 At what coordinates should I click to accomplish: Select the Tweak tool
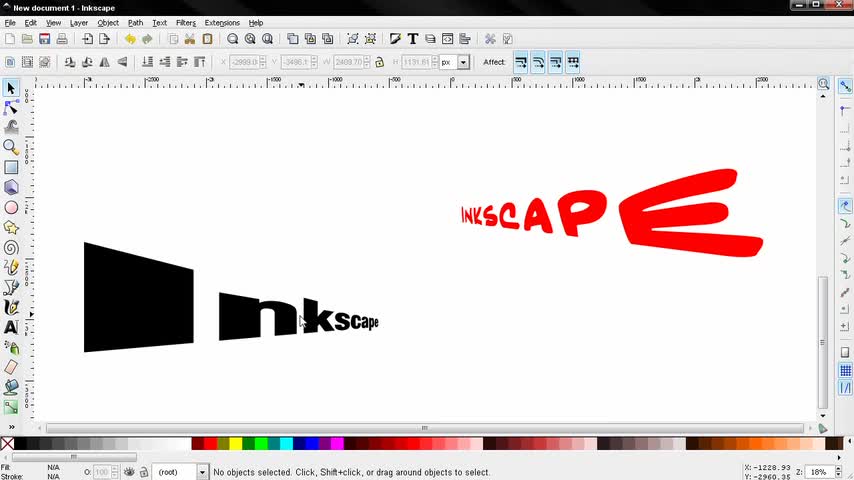[x=11, y=127]
